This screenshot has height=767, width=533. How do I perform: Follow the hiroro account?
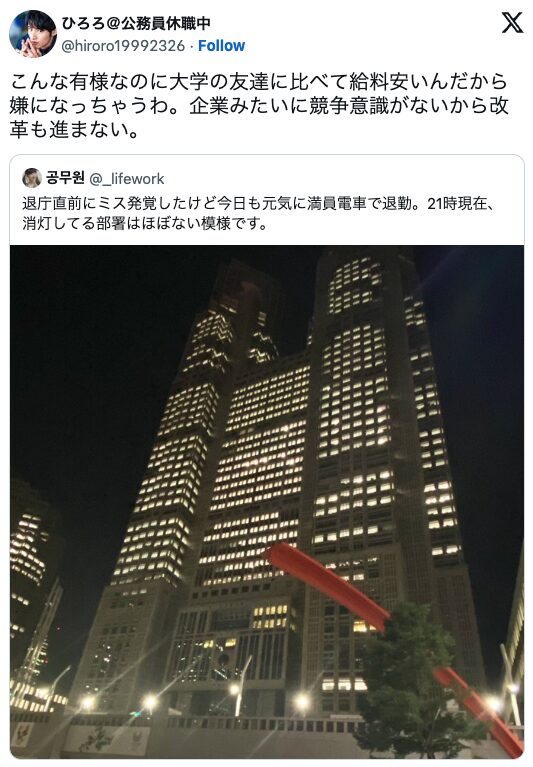222,45
